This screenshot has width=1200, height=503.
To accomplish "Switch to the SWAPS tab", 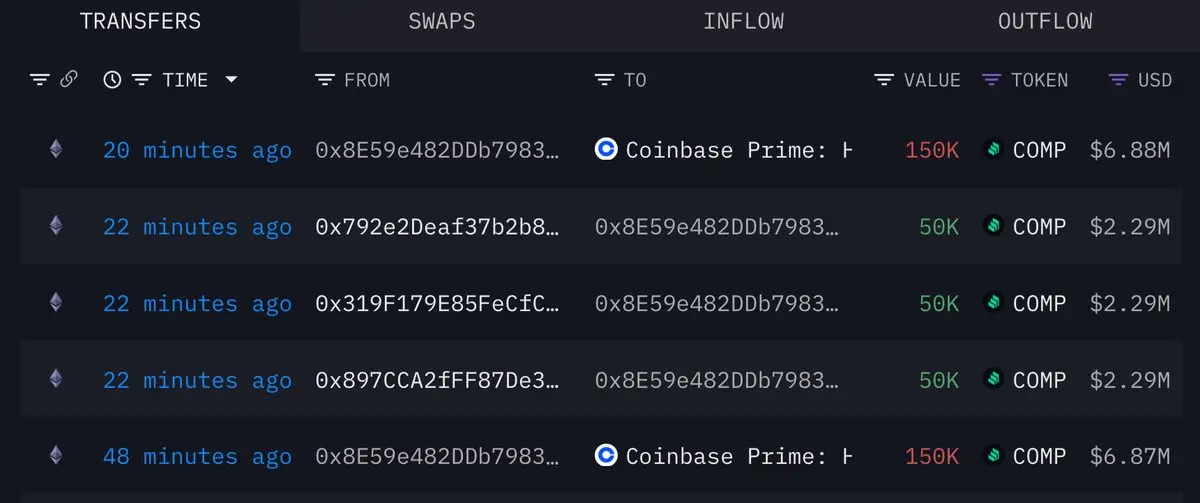I will click(x=442, y=21).
